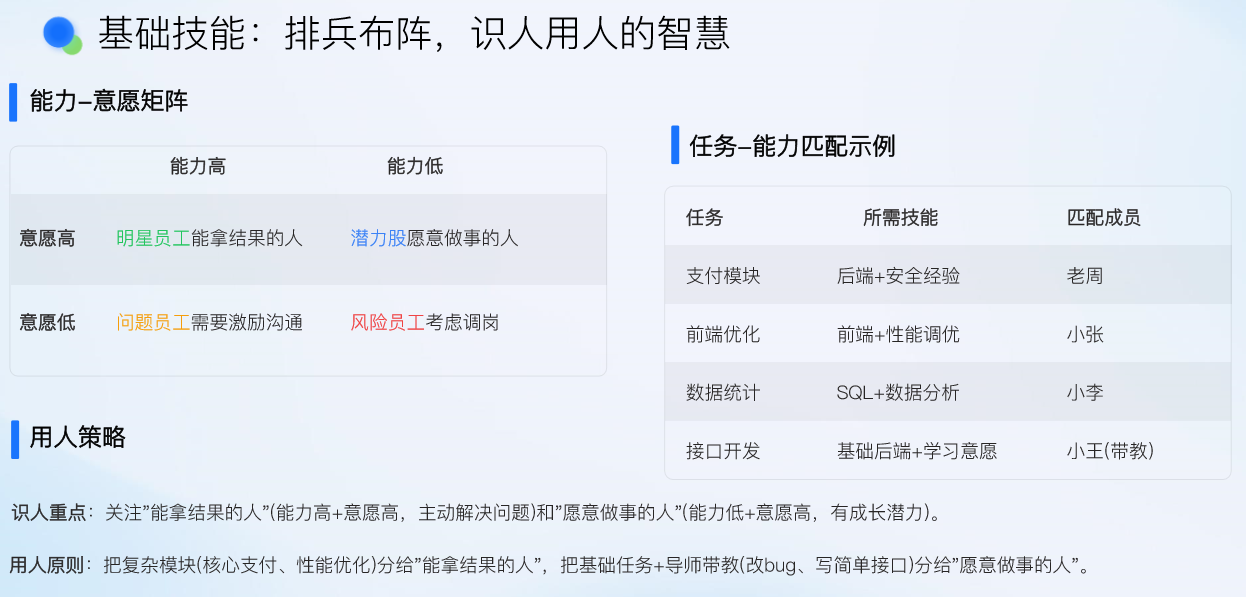1246x597 pixels.
Task: Click the 匹配成员 column header
Action: 1103,217
